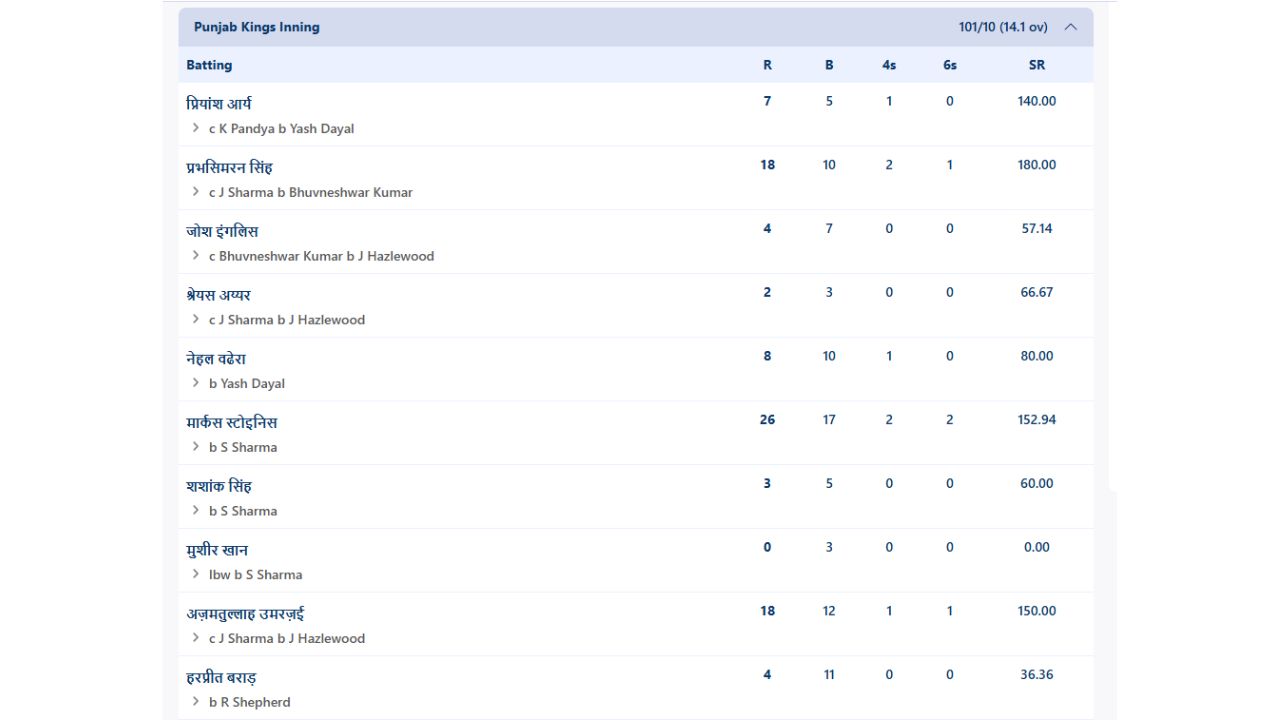Expand chevron under शशांक सिंह row
1280x720 pixels.
coord(196,511)
